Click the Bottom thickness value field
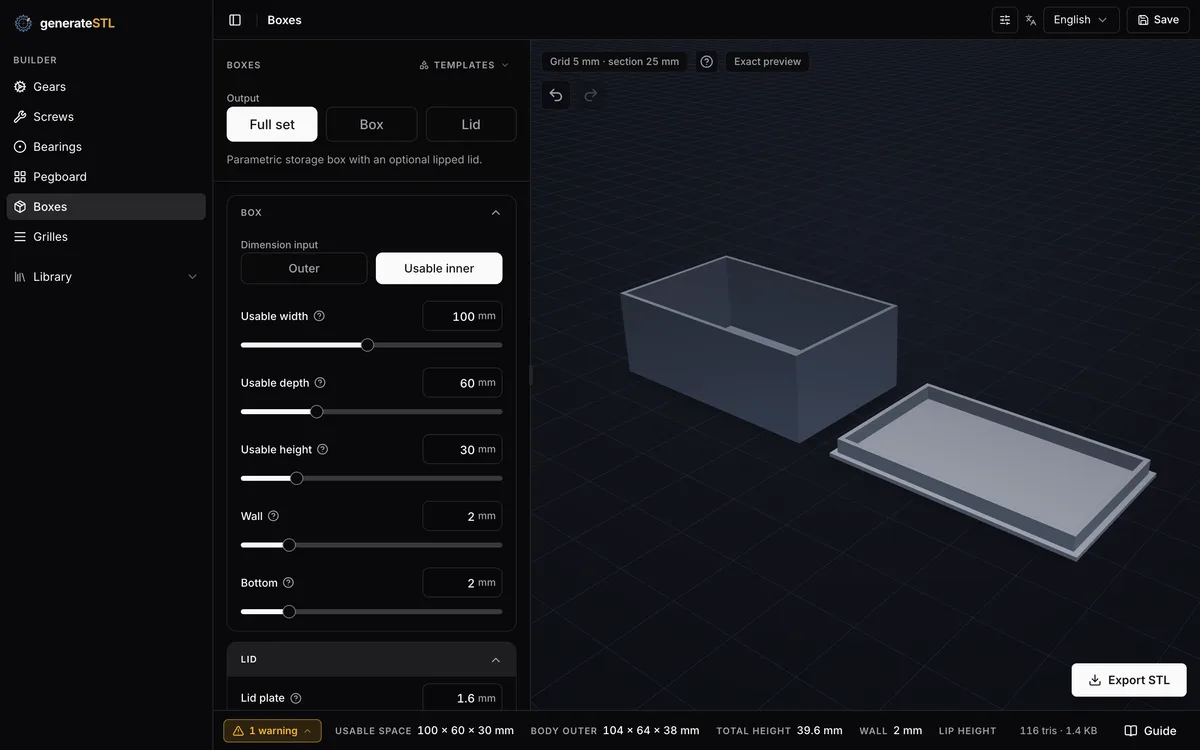 462,583
